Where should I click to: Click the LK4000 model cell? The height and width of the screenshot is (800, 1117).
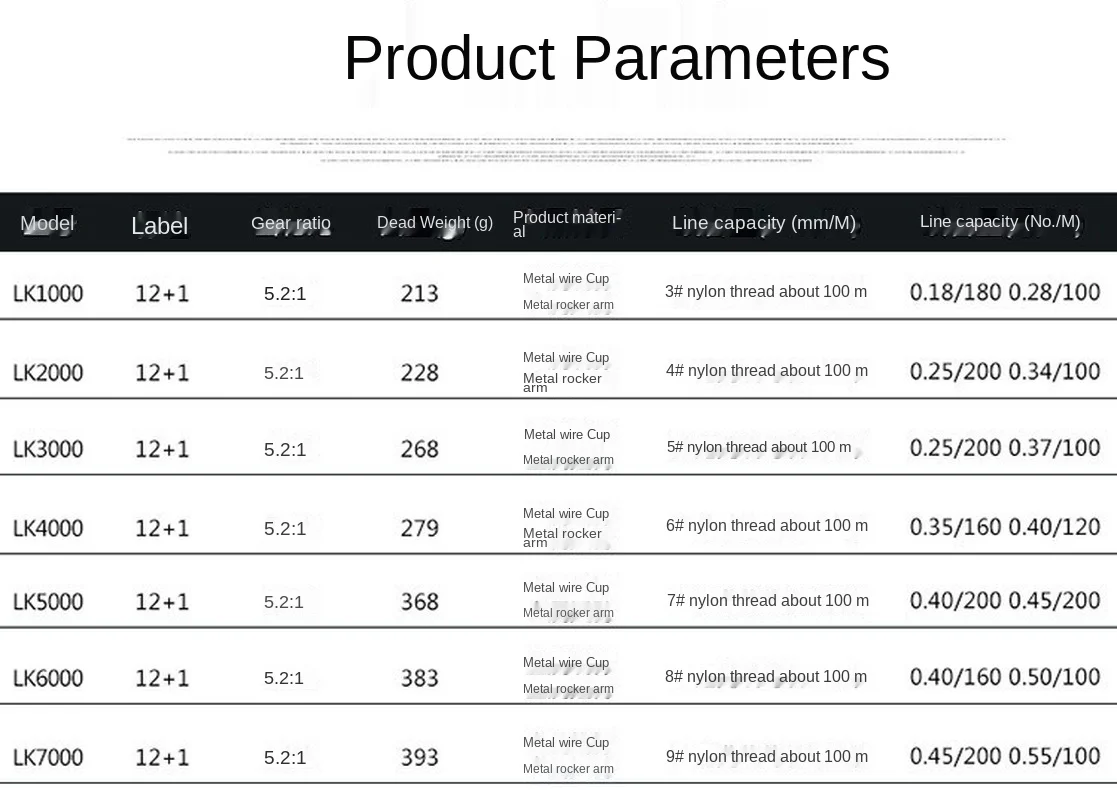48,527
